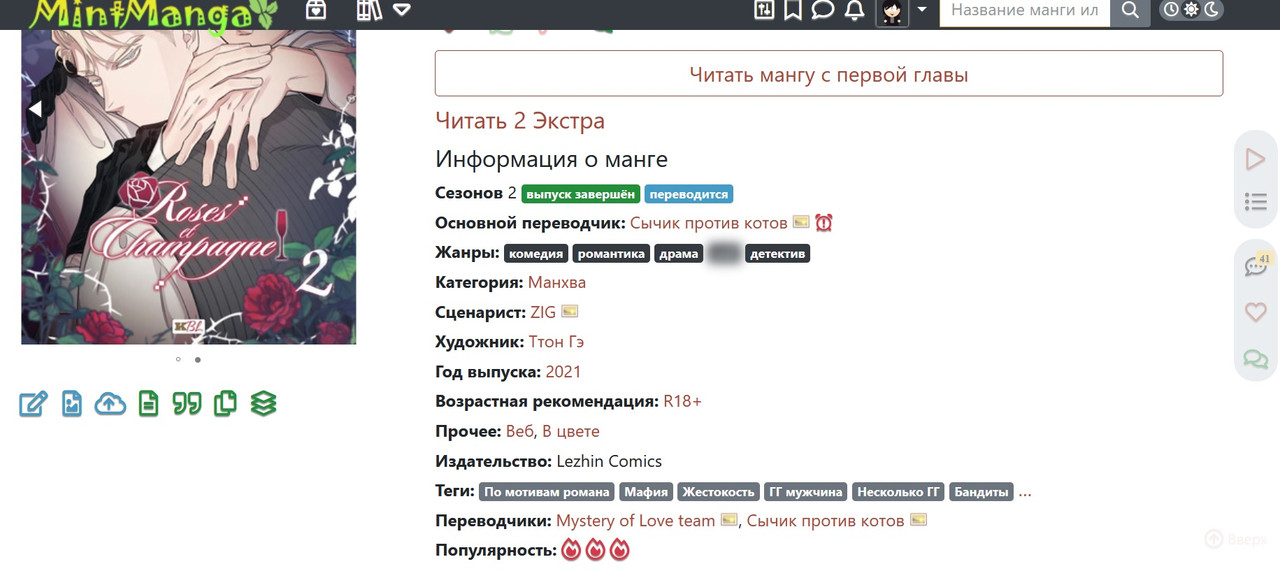This screenshot has height=573, width=1280.
Task: Open the green discussion bubbles icon in sidebar
Action: [x=1255, y=358]
